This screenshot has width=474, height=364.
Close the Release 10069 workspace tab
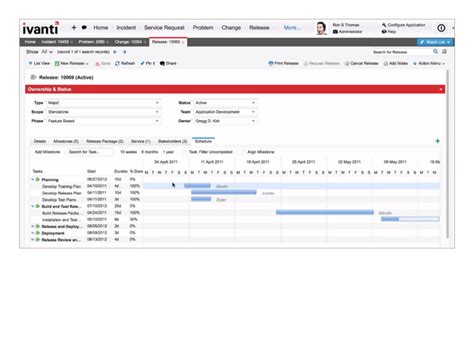[183, 42]
